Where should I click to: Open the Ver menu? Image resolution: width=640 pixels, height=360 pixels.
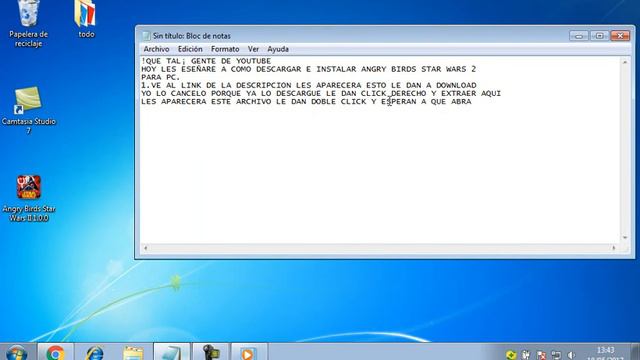(x=253, y=49)
